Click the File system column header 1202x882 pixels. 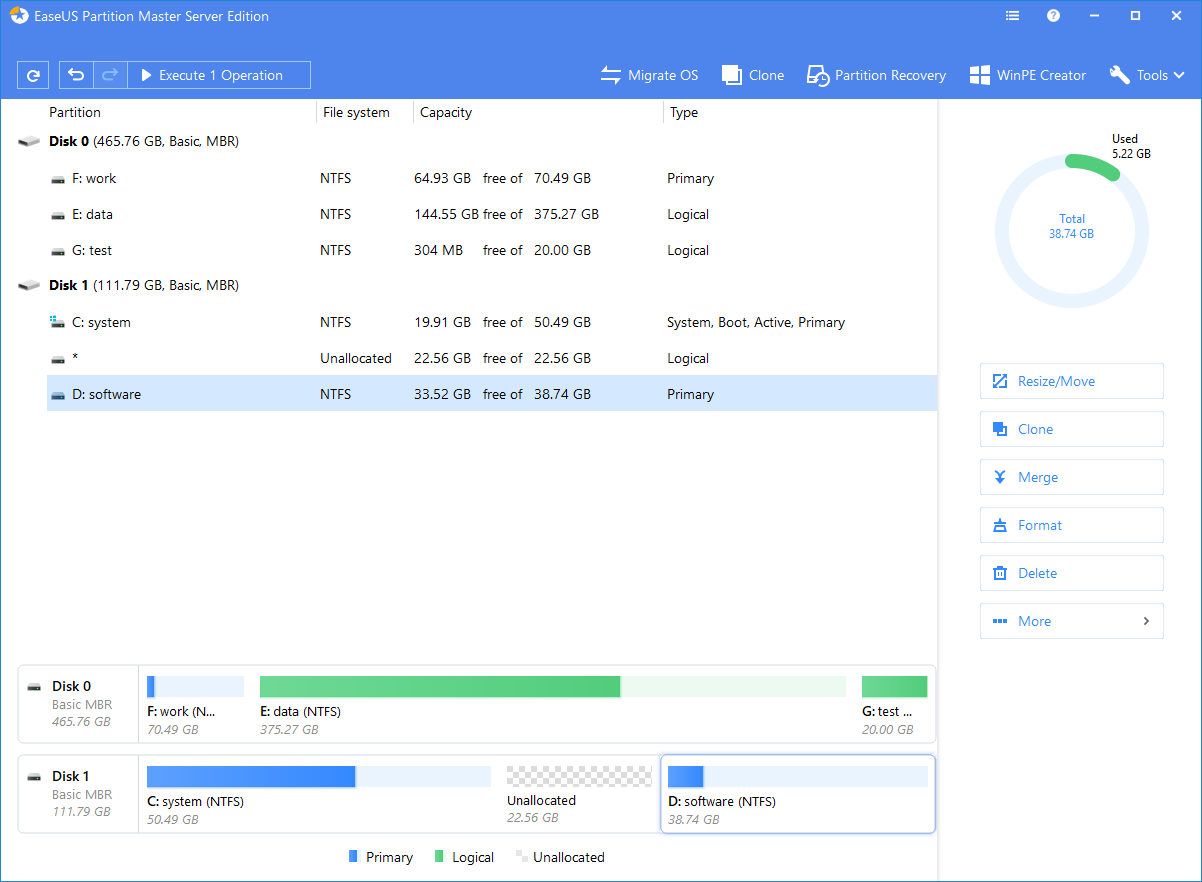point(355,112)
